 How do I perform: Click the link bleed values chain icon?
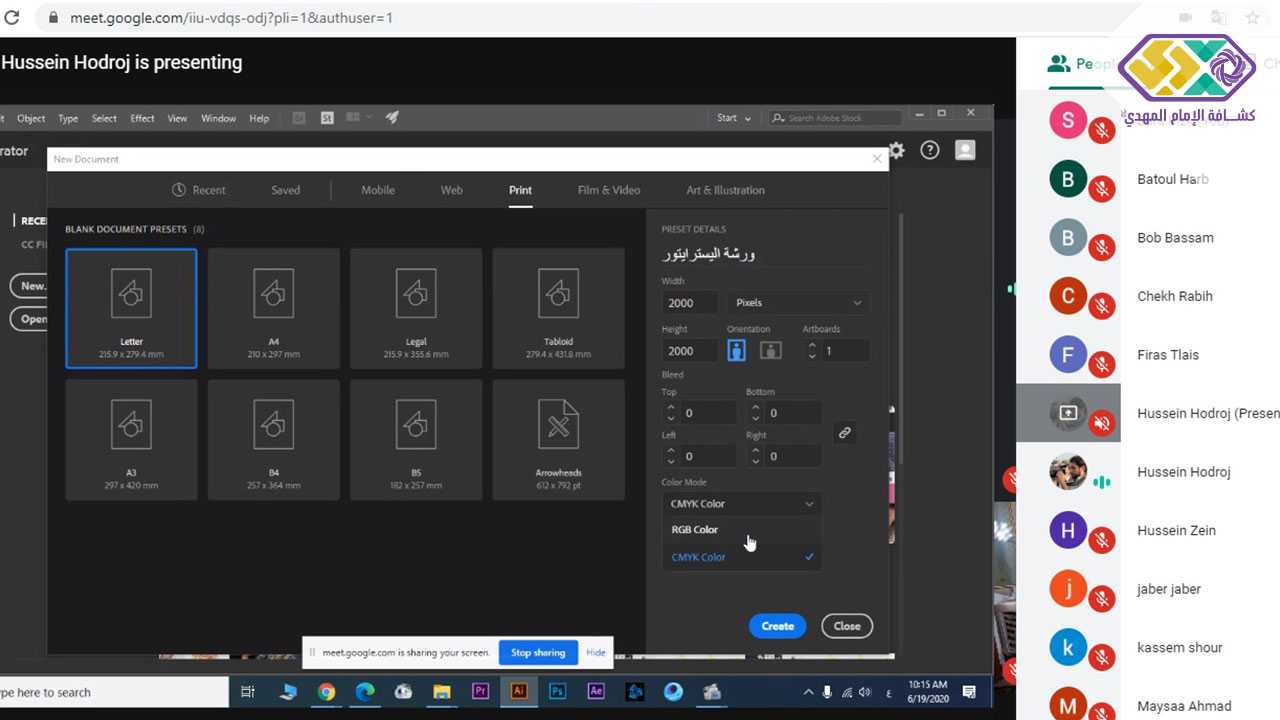pos(845,433)
